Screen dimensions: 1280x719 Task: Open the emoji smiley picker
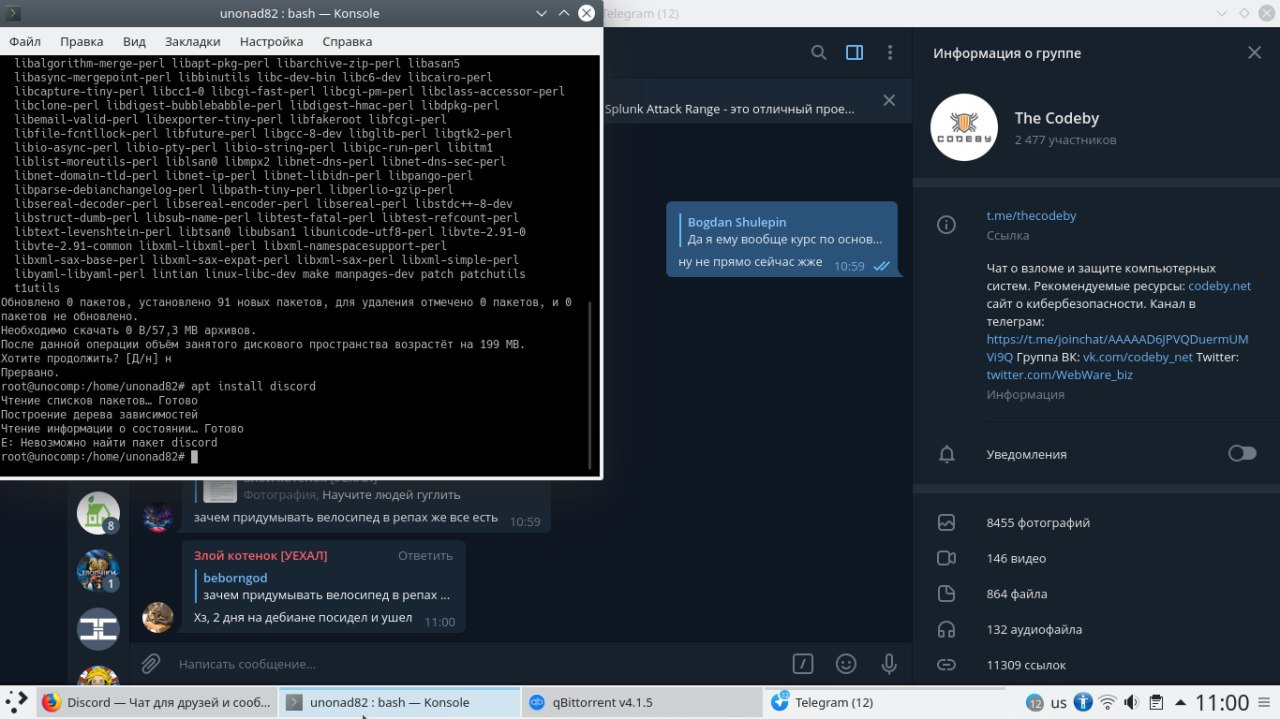point(846,663)
